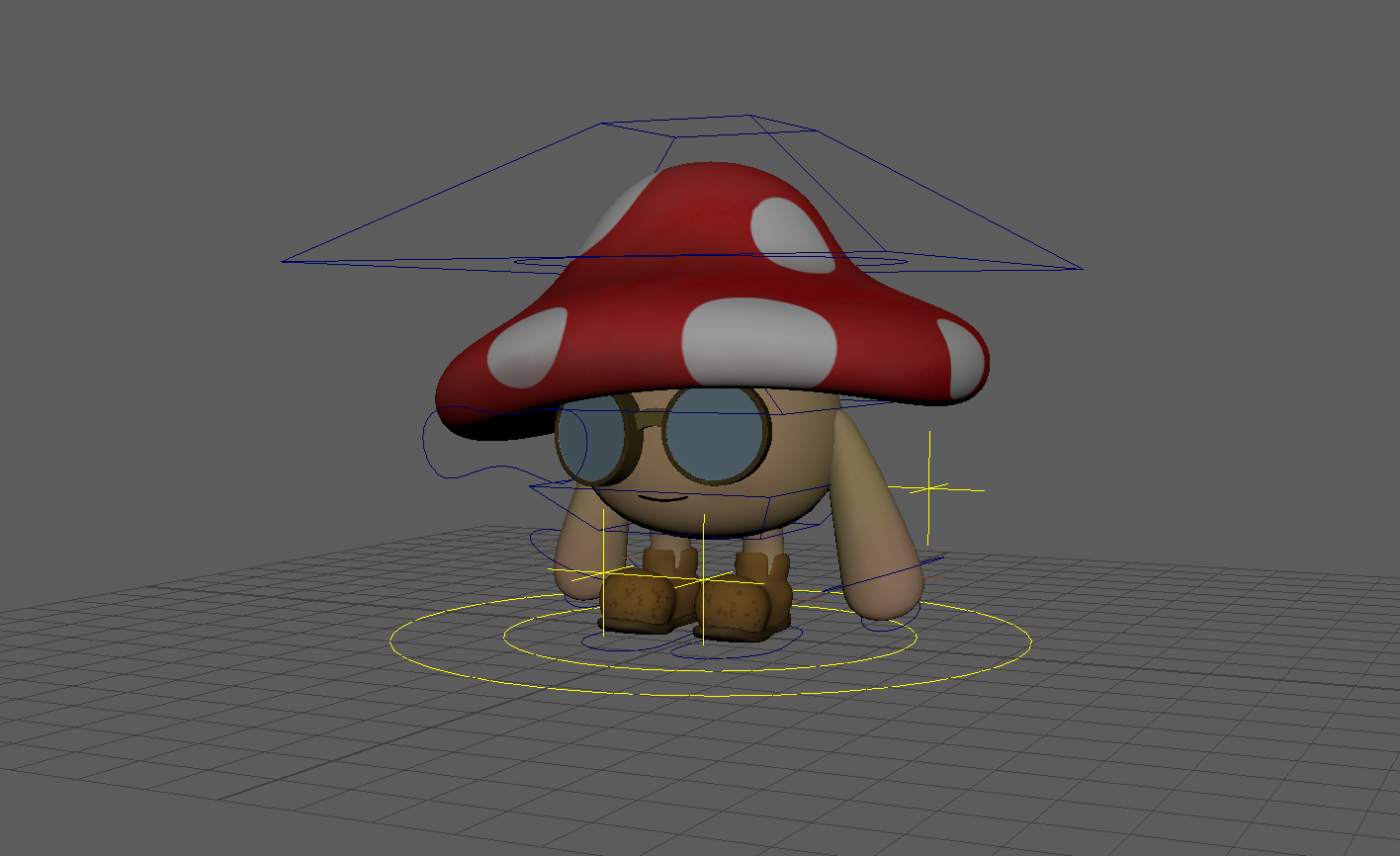Pick the yellow cross locator beside right arm
1400x856 pixels.
(928, 488)
